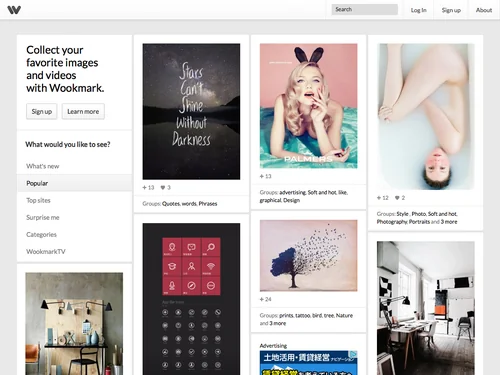Open the advertising group link
The image size is (500, 375).
tap(293, 192)
